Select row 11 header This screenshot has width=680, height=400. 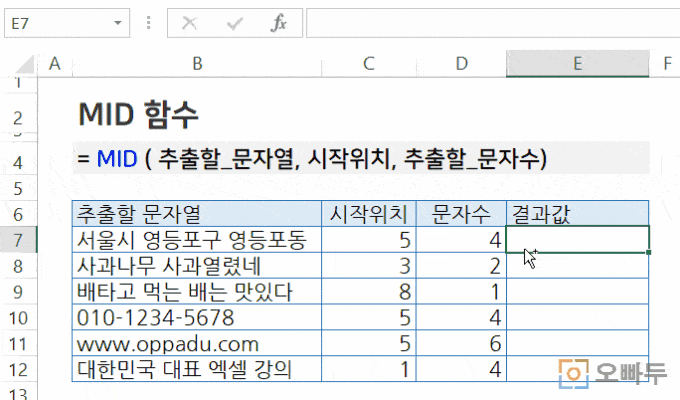pyautogui.click(x=18, y=344)
